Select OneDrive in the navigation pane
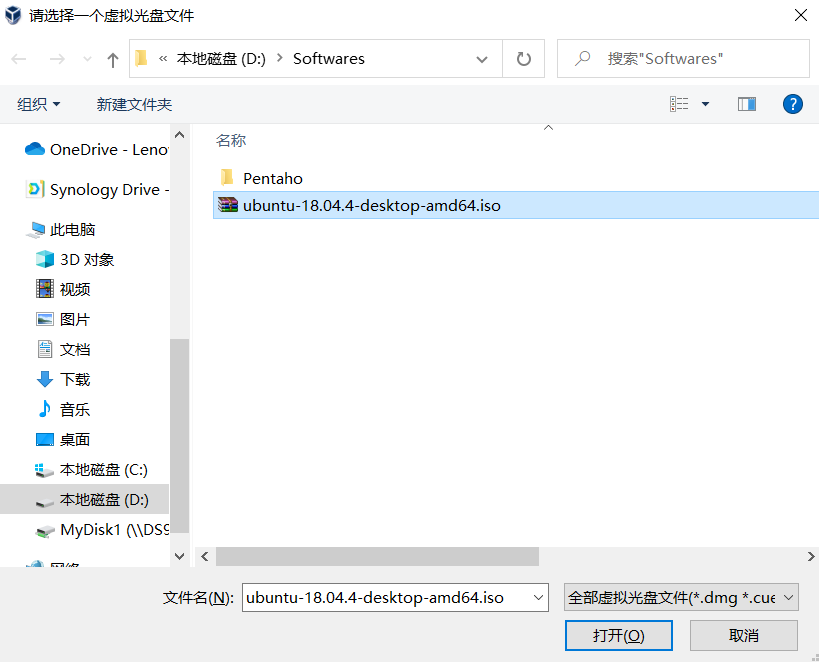The image size is (819, 662). pyautogui.click(x=97, y=150)
